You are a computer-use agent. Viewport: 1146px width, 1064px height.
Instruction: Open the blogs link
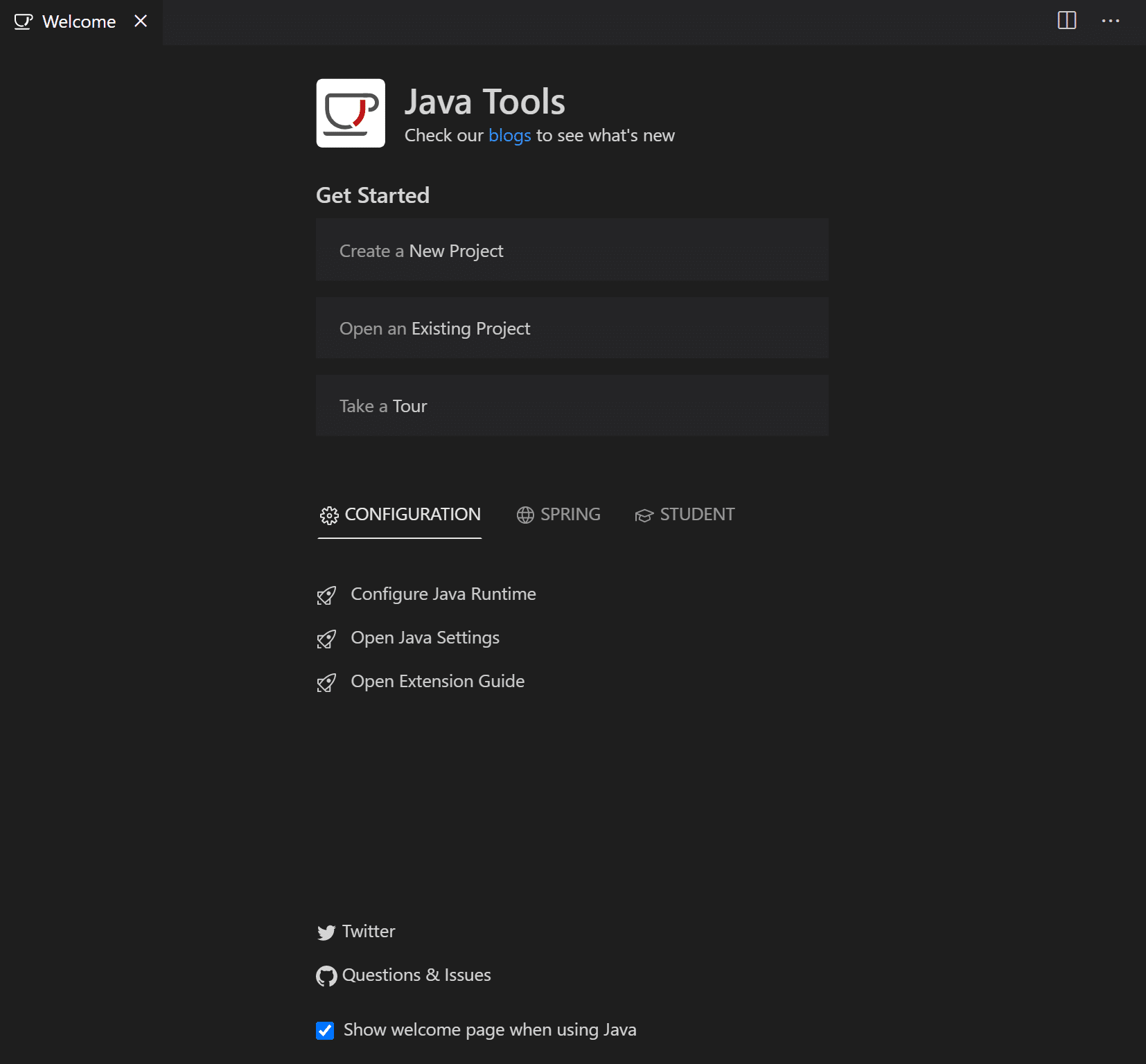510,136
